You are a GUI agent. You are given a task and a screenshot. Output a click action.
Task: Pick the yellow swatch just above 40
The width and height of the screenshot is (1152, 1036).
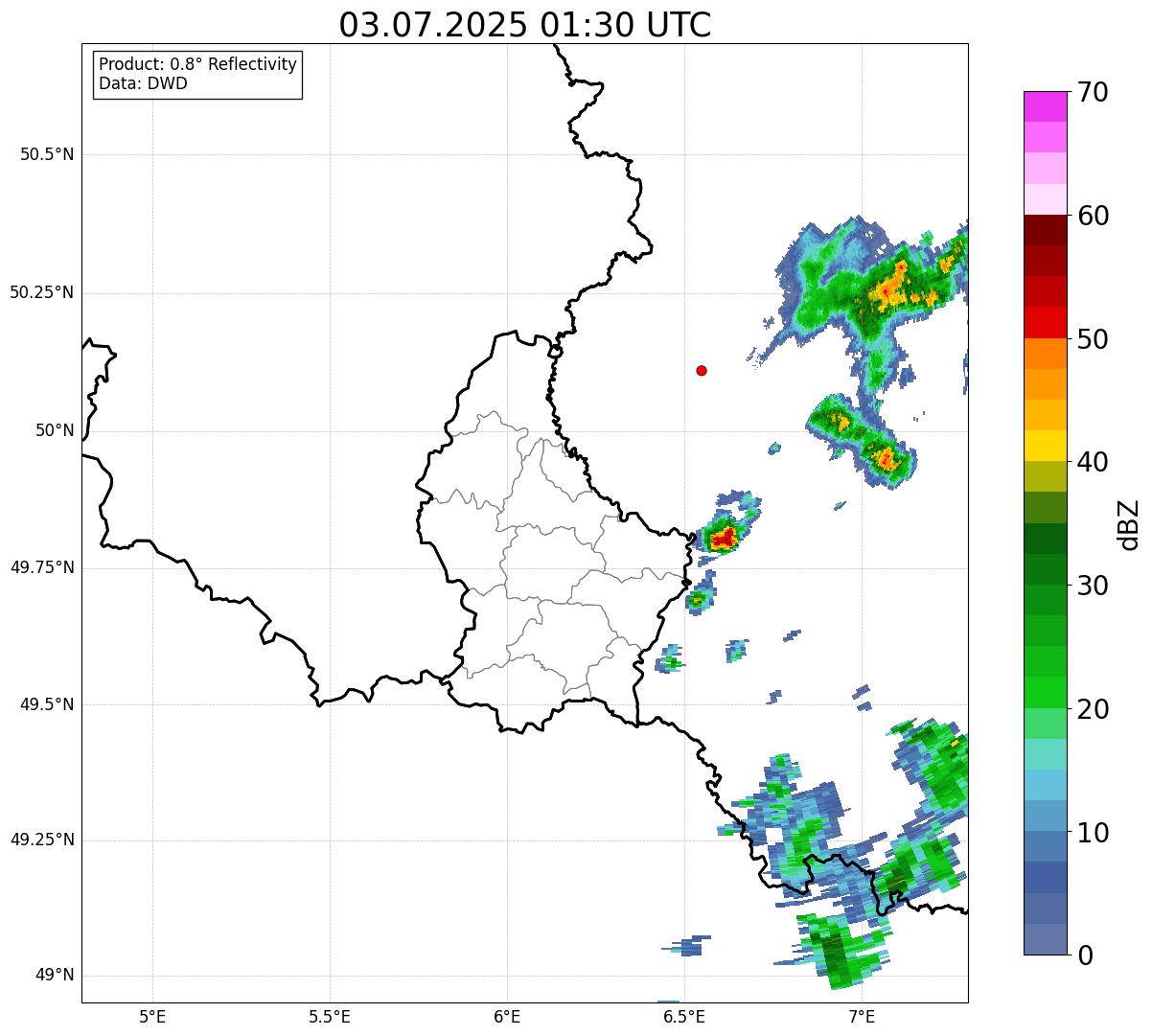pos(1046,447)
